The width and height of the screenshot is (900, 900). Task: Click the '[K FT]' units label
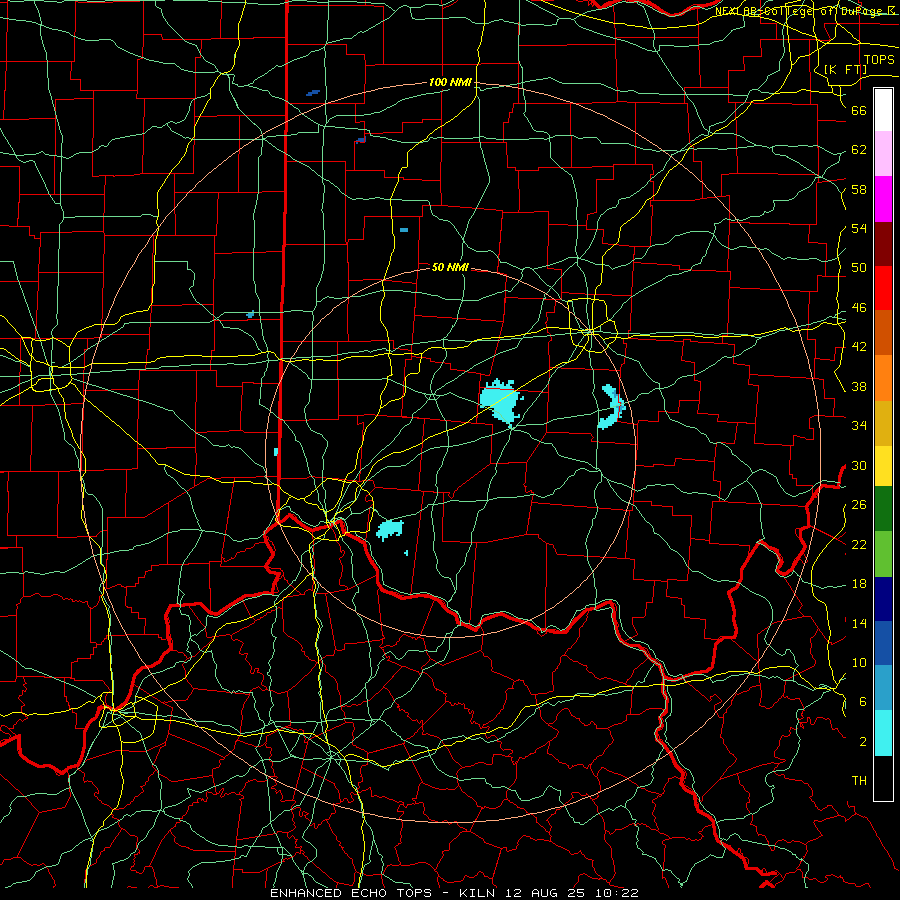coord(845,69)
